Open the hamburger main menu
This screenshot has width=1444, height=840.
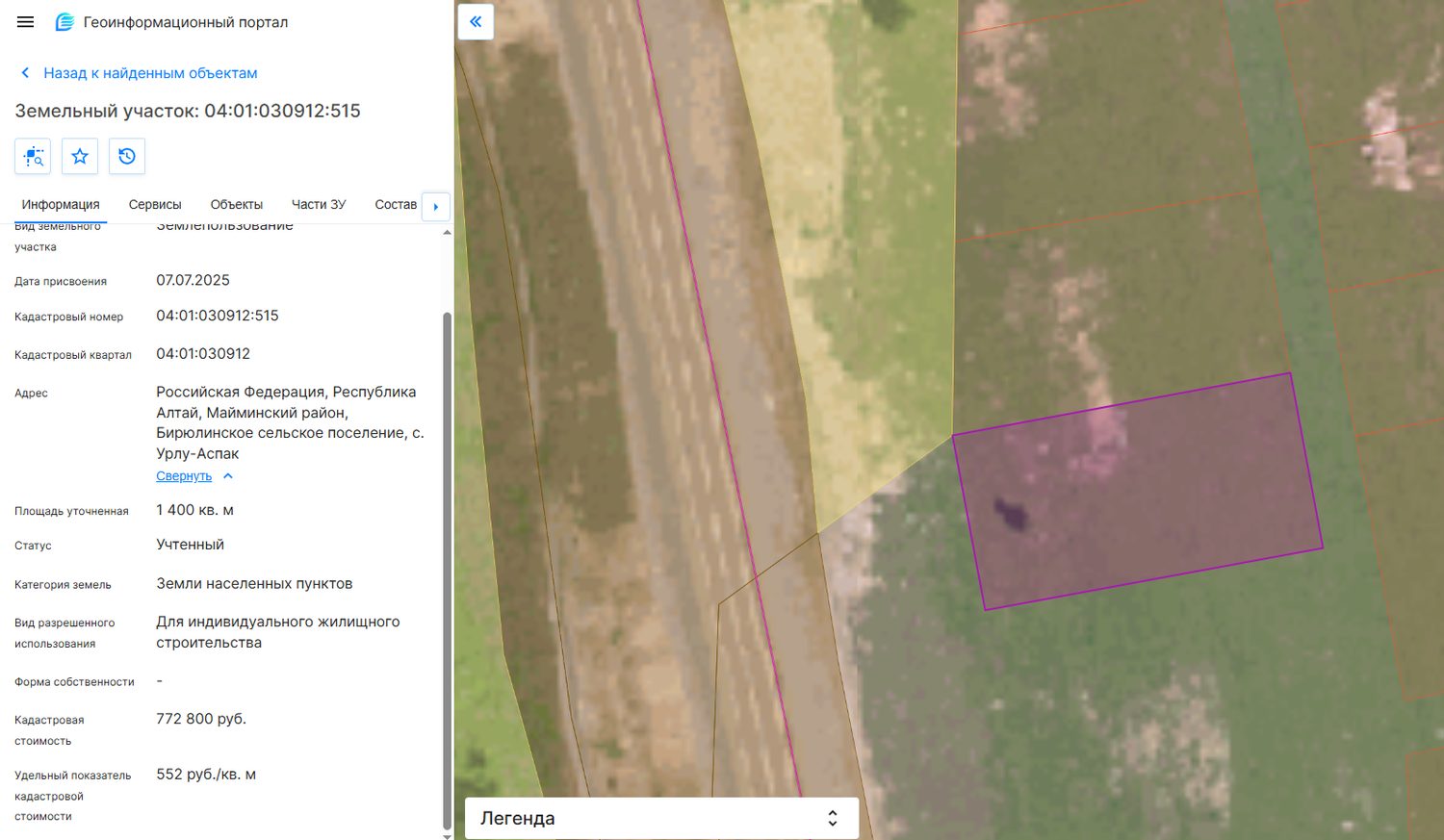26,22
